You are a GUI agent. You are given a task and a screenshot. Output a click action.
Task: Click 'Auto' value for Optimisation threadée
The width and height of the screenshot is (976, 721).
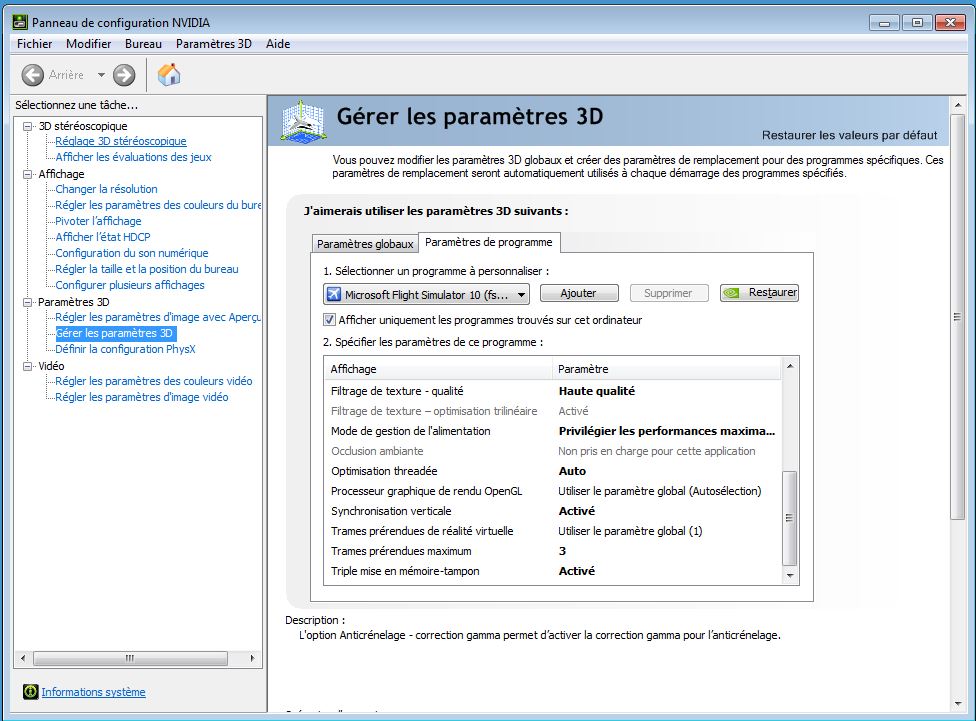(x=572, y=471)
